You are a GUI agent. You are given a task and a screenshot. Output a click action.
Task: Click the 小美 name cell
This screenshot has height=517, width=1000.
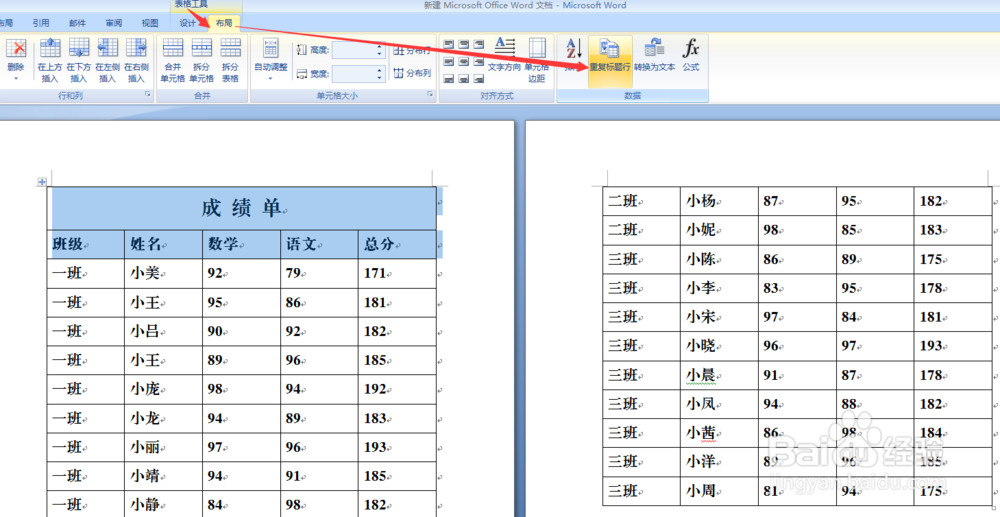pyautogui.click(x=163, y=273)
